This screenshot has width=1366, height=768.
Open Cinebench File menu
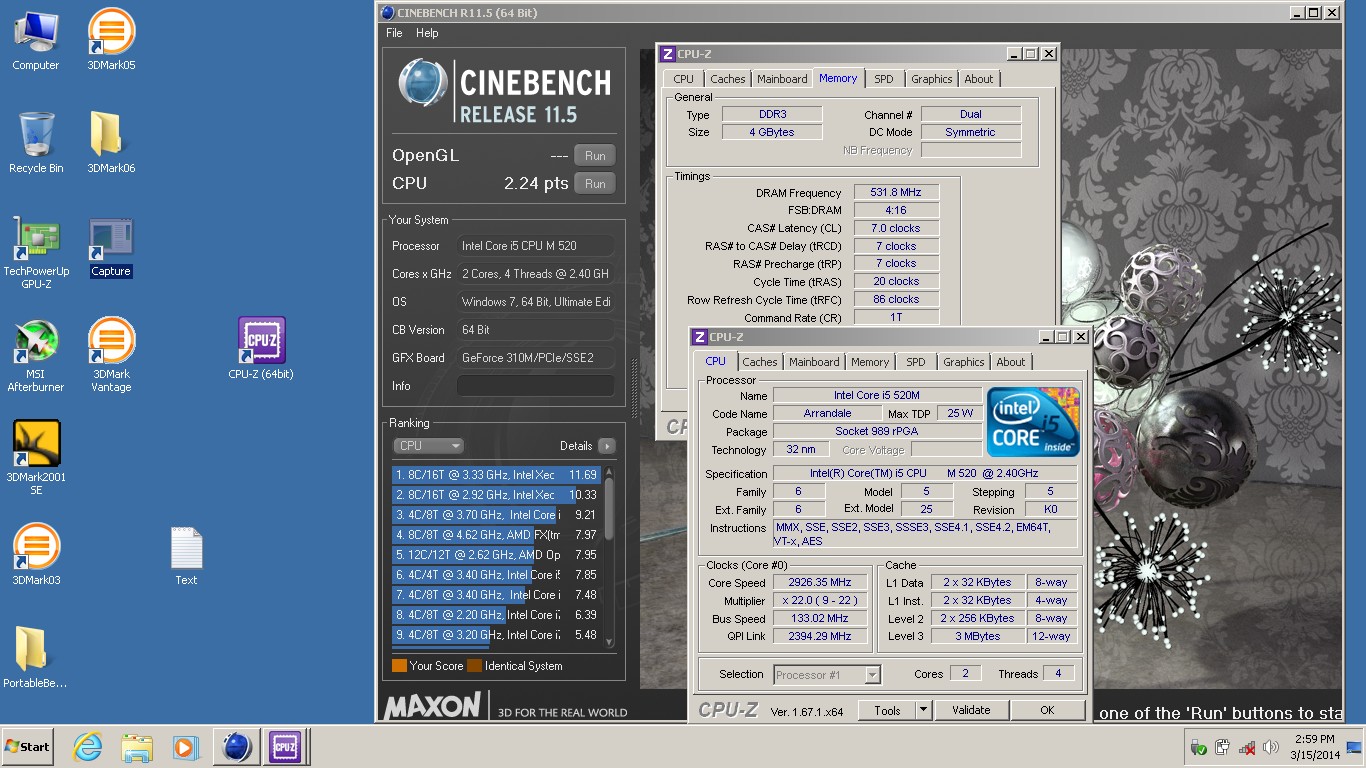click(394, 33)
